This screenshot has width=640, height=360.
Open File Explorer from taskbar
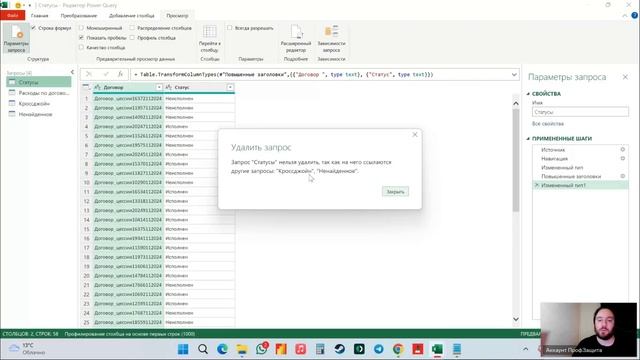[x=242, y=349]
